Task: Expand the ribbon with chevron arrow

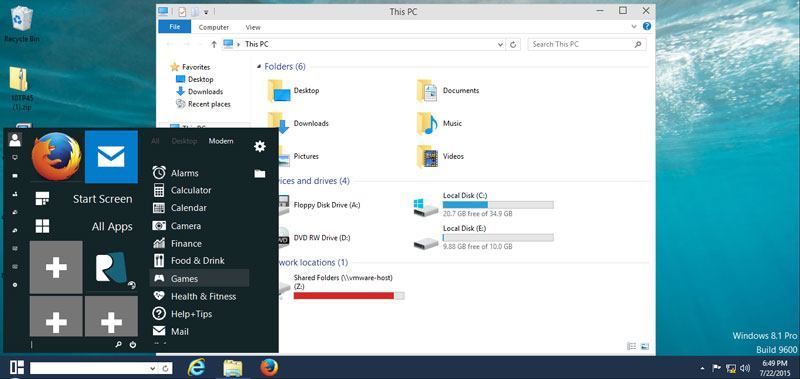Action: click(x=634, y=27)
